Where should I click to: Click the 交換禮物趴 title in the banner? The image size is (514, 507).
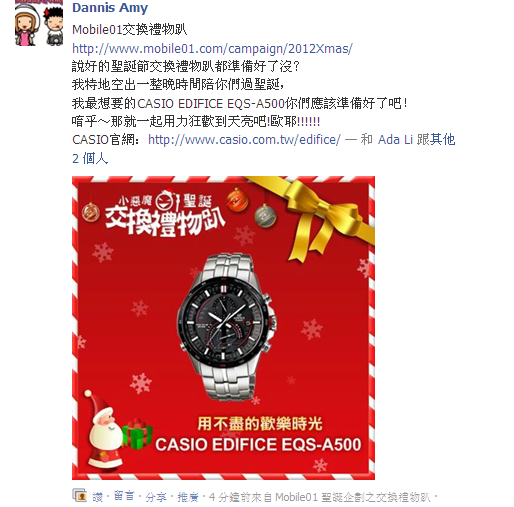165,222
